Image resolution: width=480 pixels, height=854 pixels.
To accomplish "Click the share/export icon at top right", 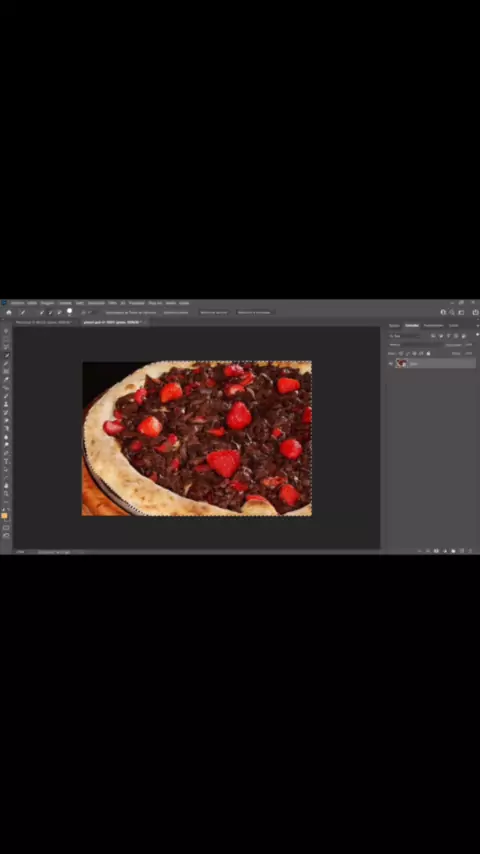I will tap(476, 312).
